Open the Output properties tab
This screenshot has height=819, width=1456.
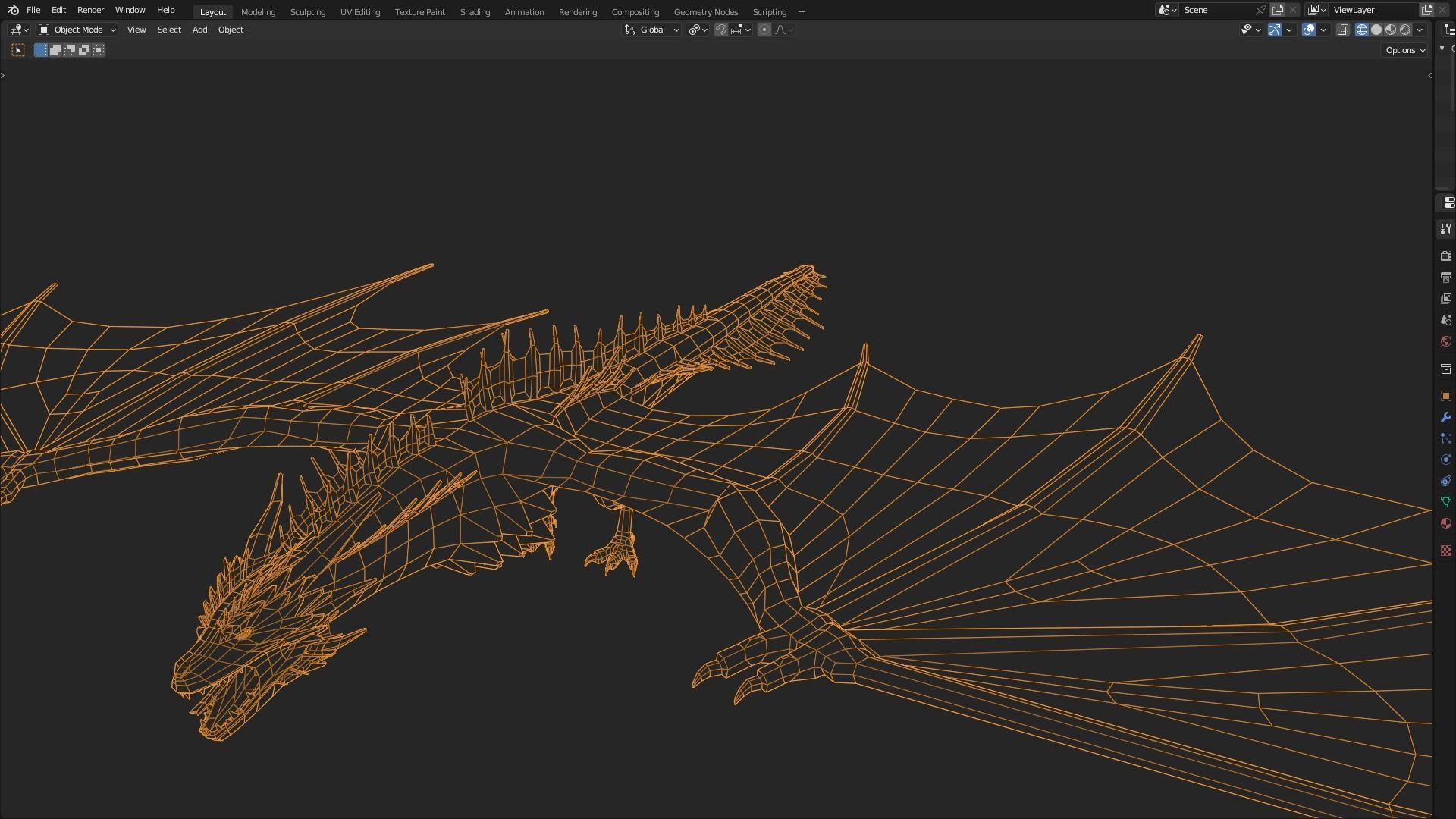(1445, 278)
